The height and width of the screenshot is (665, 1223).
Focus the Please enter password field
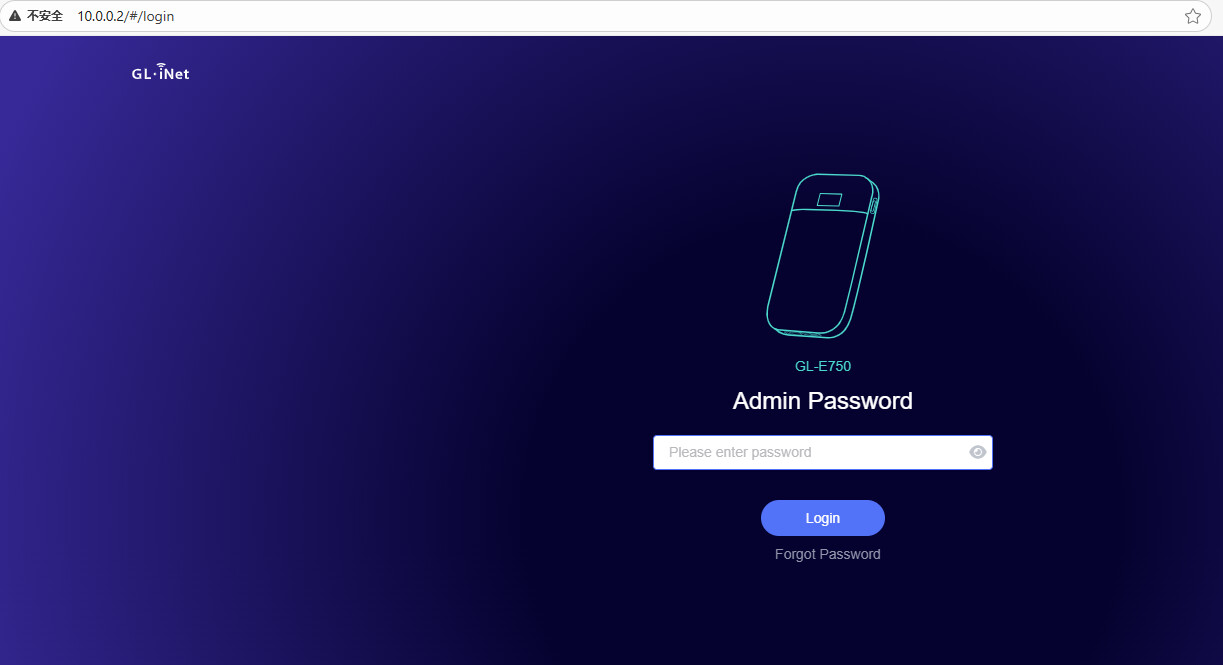tap(823, 452)
